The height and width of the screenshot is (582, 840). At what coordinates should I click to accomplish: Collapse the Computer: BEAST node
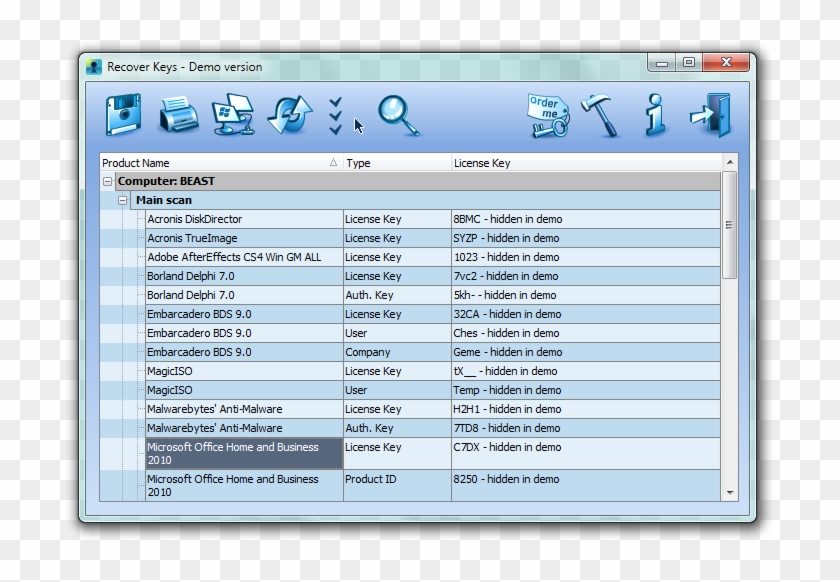(x=108, y=182)
